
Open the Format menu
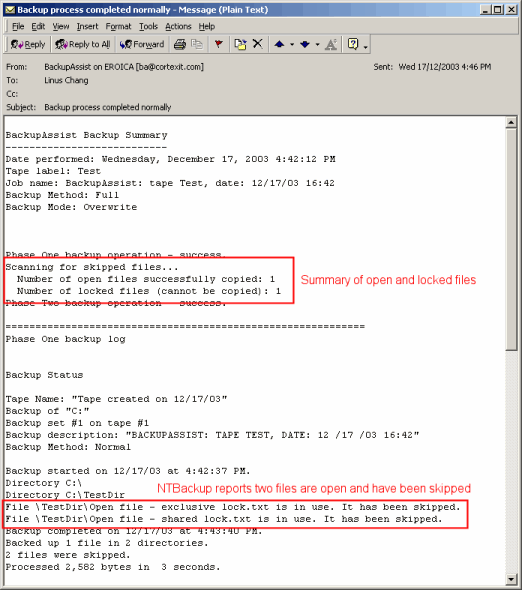(x=118, y=26)
